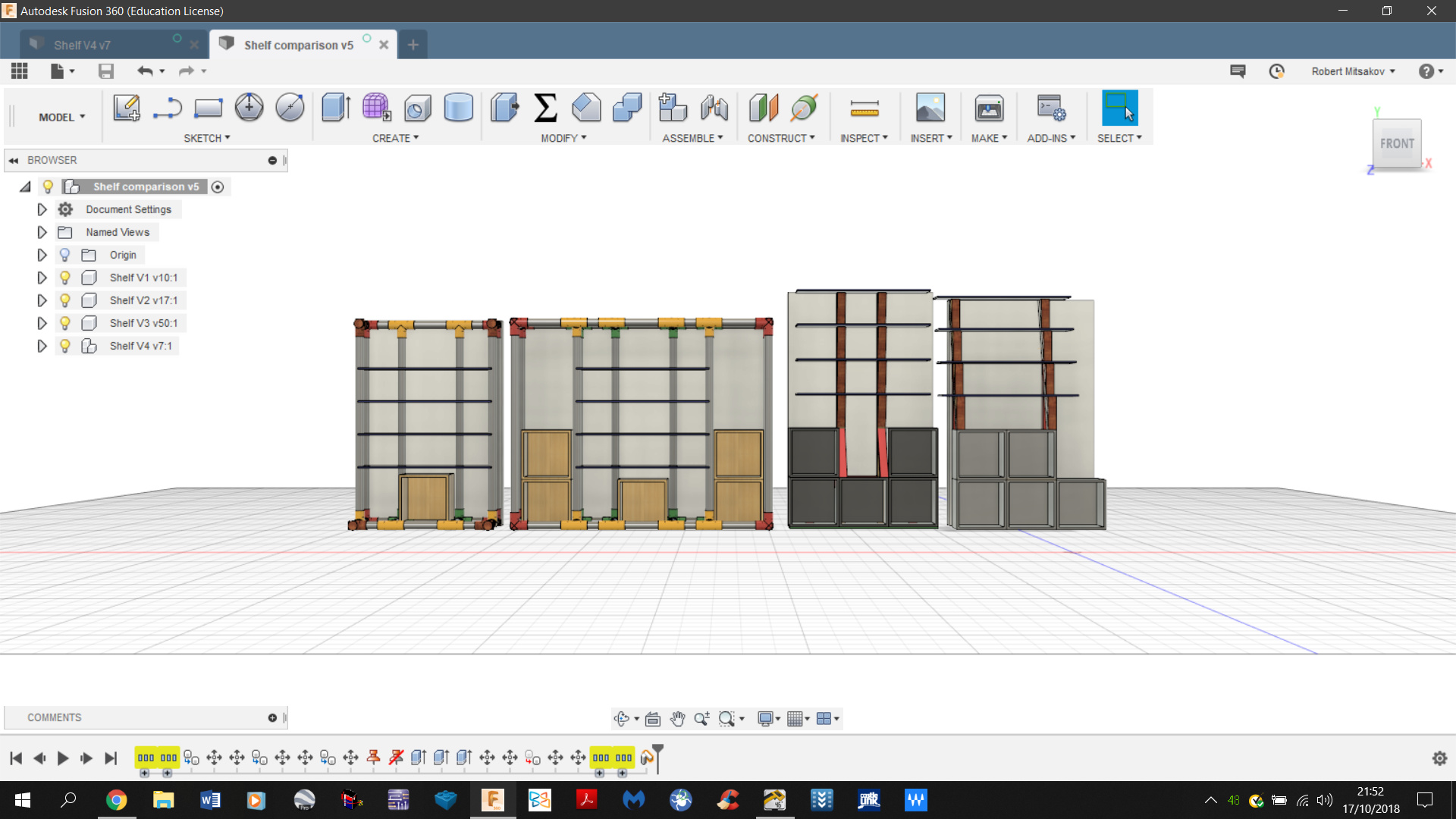
Task: Open Change Parameters sigma icon
Action: 545,108
